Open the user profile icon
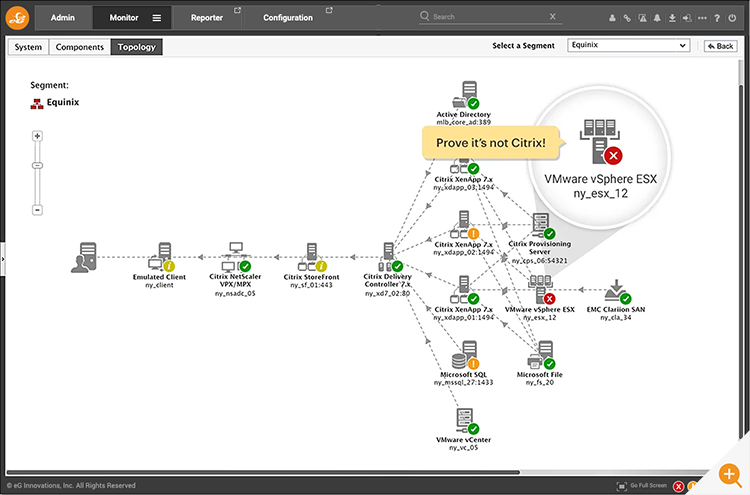The height and width of the screenshot is (495, 750). pos(612,18)
